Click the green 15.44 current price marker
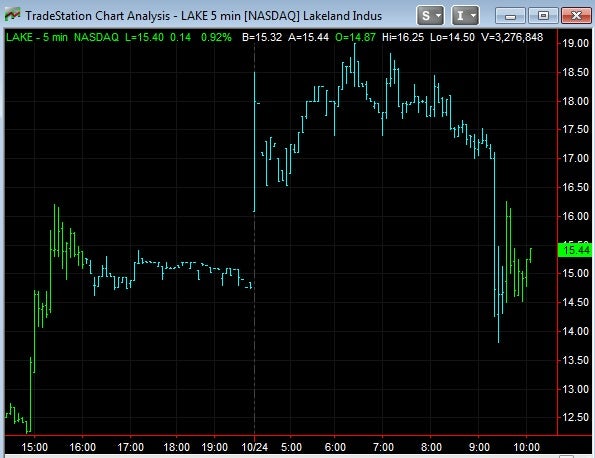This screenshot has height=458, width=595. click(x=575, y=250)
